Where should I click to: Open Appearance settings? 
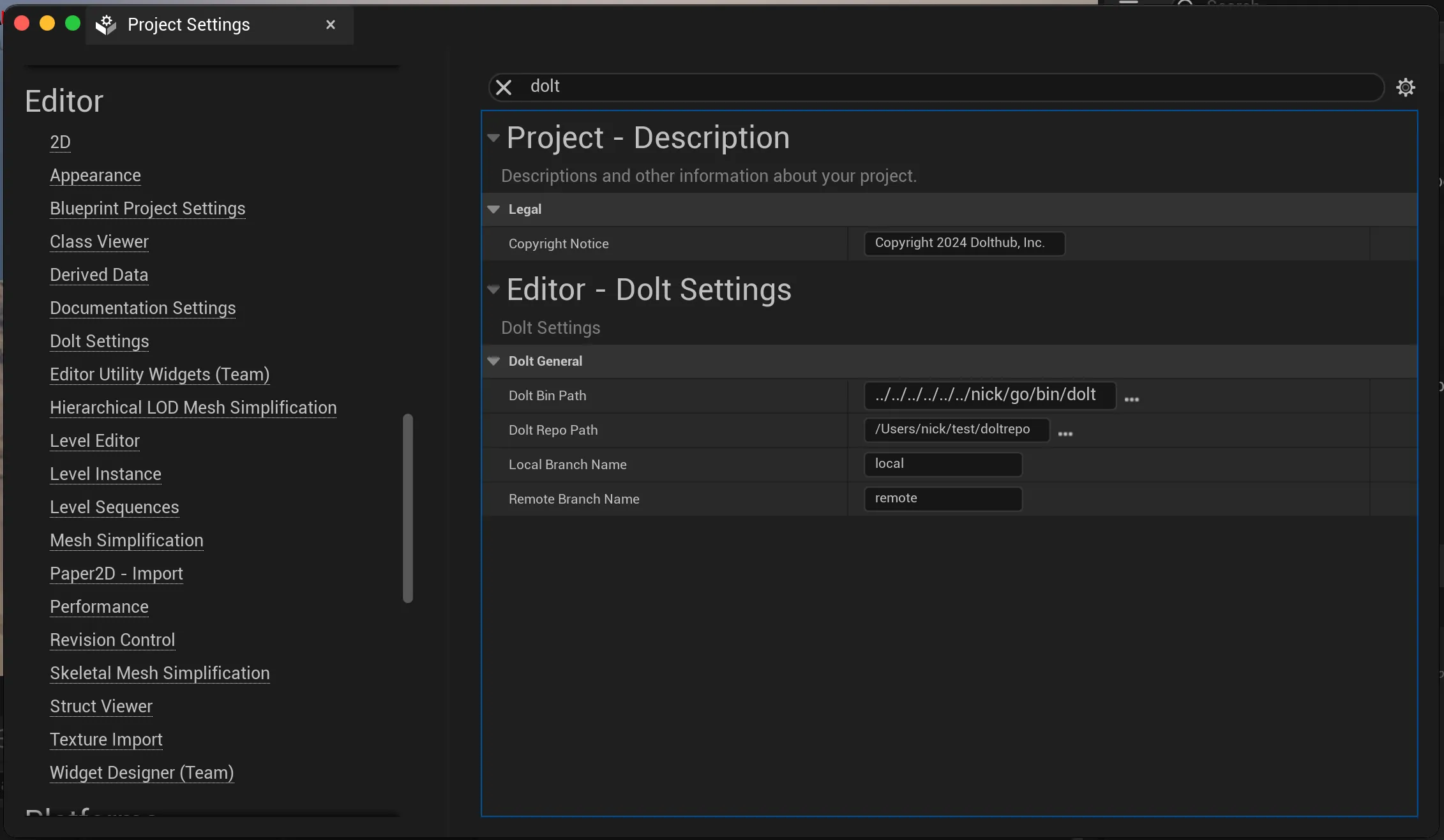[95, 176]
